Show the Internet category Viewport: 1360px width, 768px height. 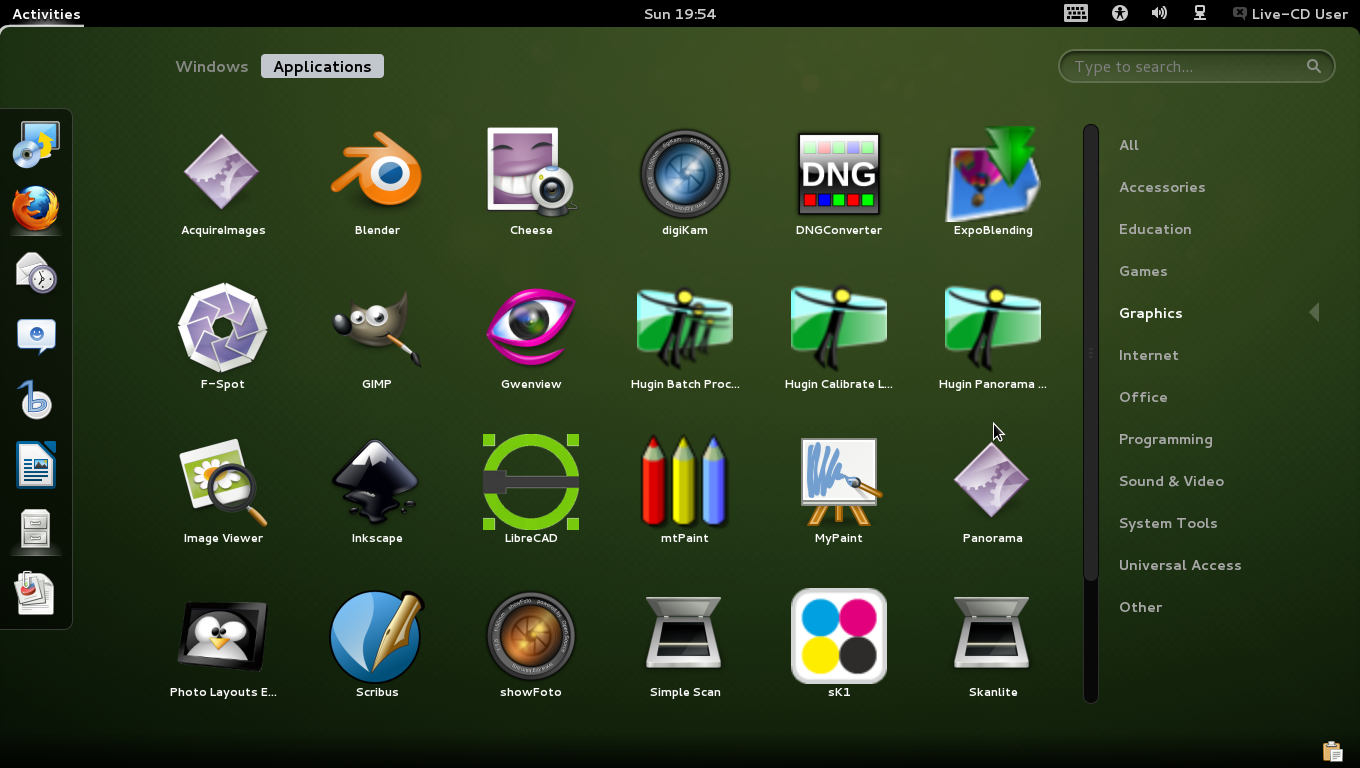click(1148, 355)
